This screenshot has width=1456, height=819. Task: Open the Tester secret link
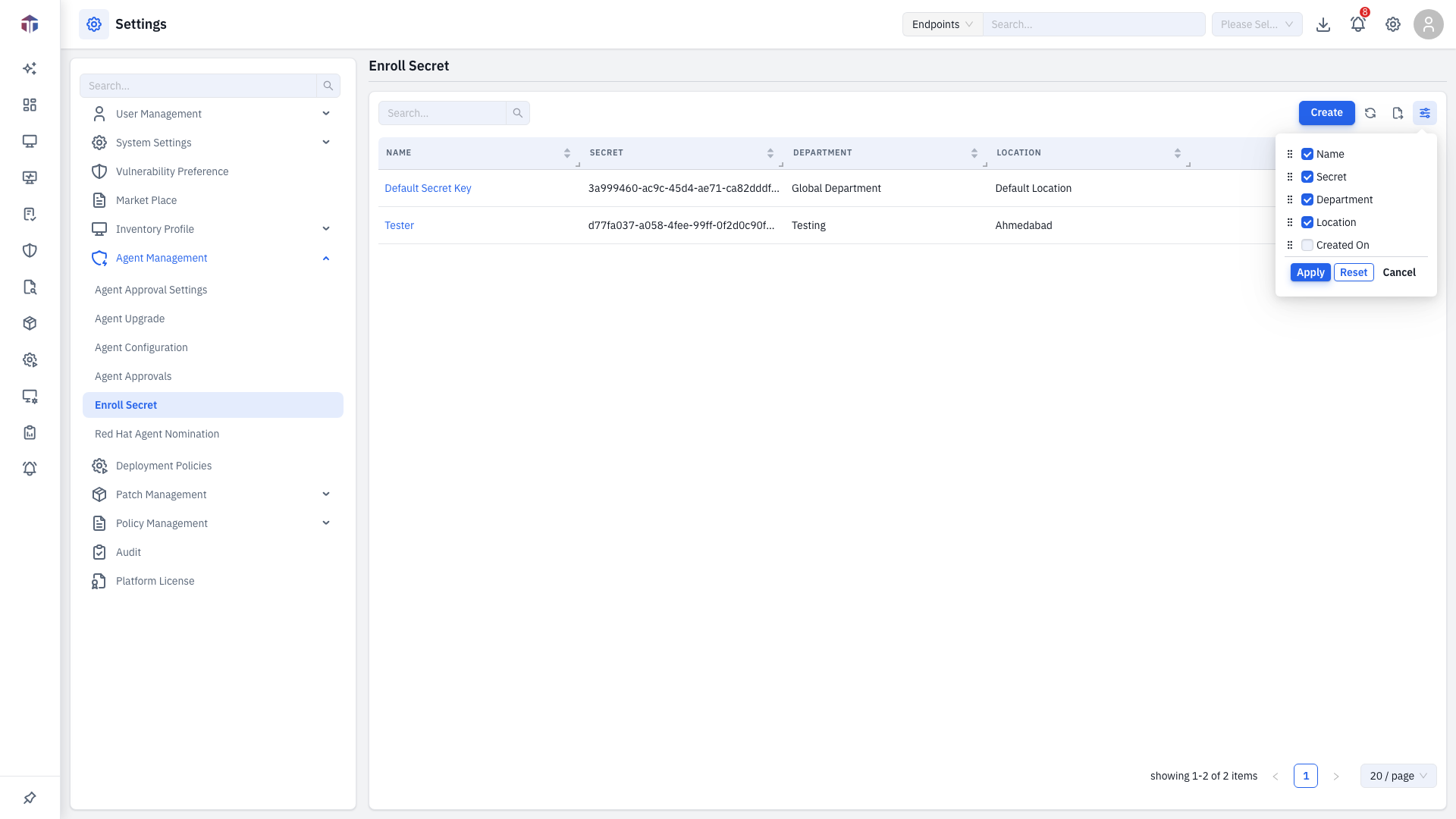pyautogui.click(x=399, y=225)
